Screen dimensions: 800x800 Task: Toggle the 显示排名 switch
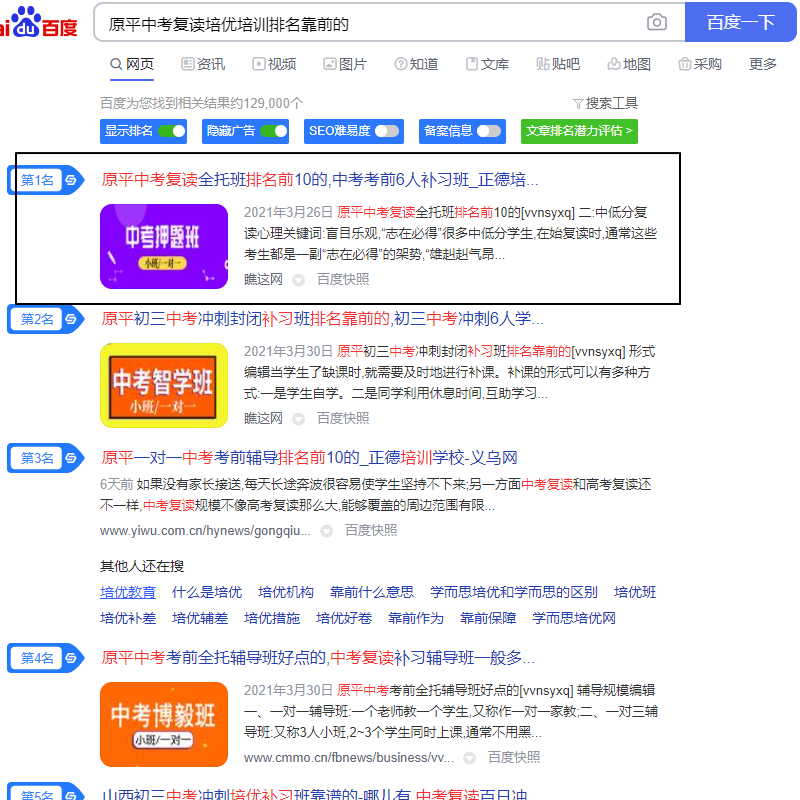(x=172, y=131)
